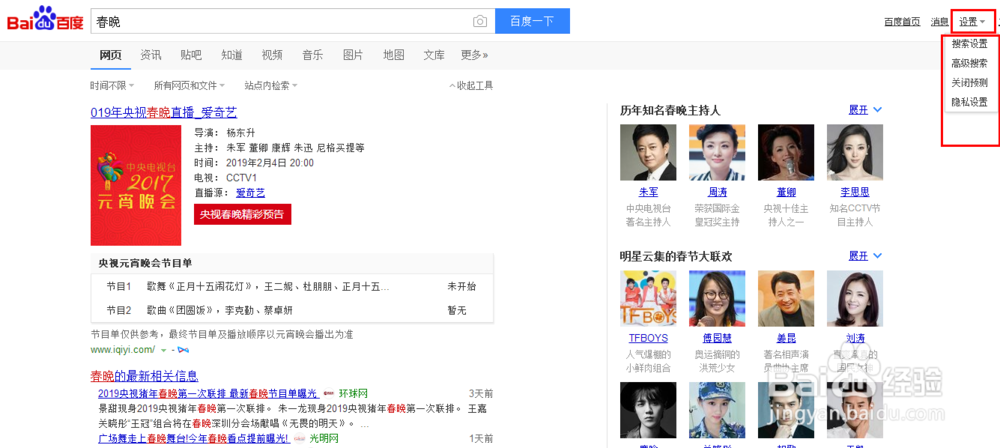Image resolution: width=1000 pixels, height=448 pixels.
Task: Switch to the 视频 tab
Action: pos(272,56)
